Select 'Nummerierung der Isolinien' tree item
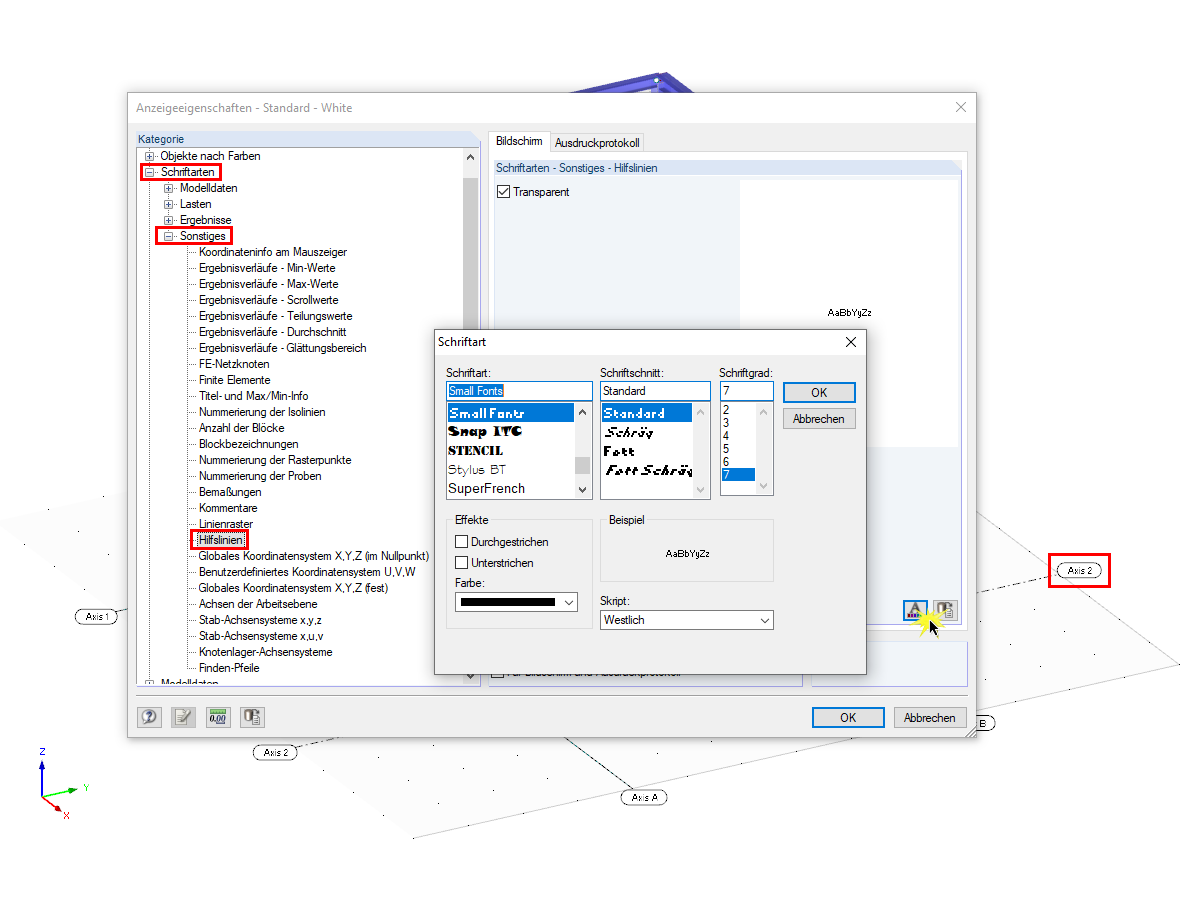Viewport: 1200px width, 900px height. [x=262, y=412]
